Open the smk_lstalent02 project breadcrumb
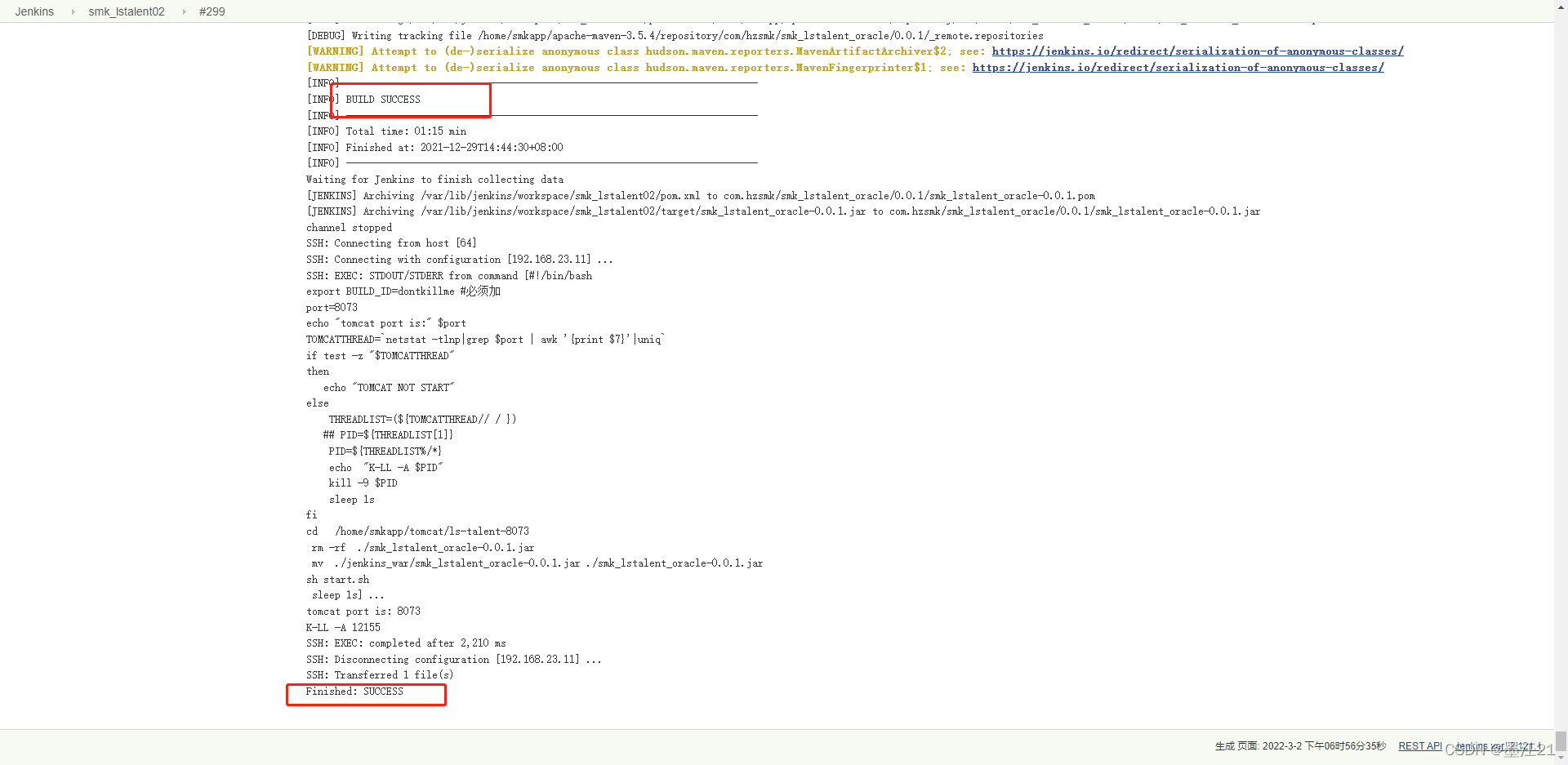 point(127,11)
